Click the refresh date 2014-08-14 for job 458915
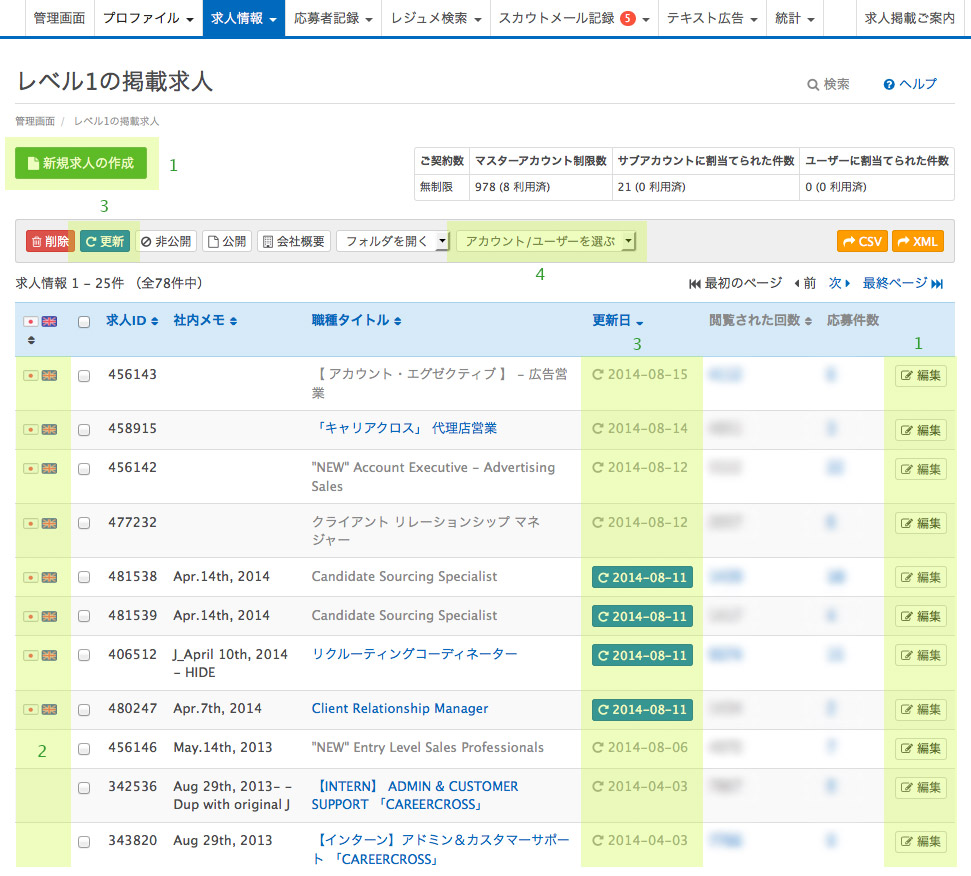The image size is (971, 876). coord(640,428)
